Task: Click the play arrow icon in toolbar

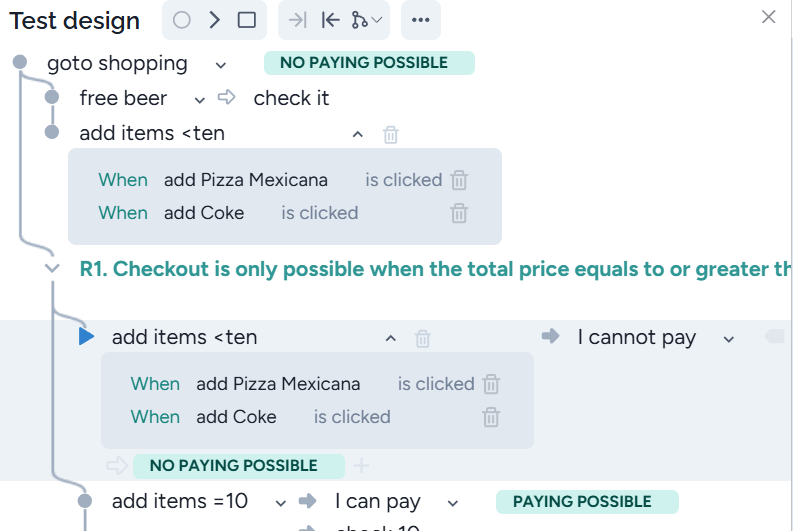Action: click(214, 20)
